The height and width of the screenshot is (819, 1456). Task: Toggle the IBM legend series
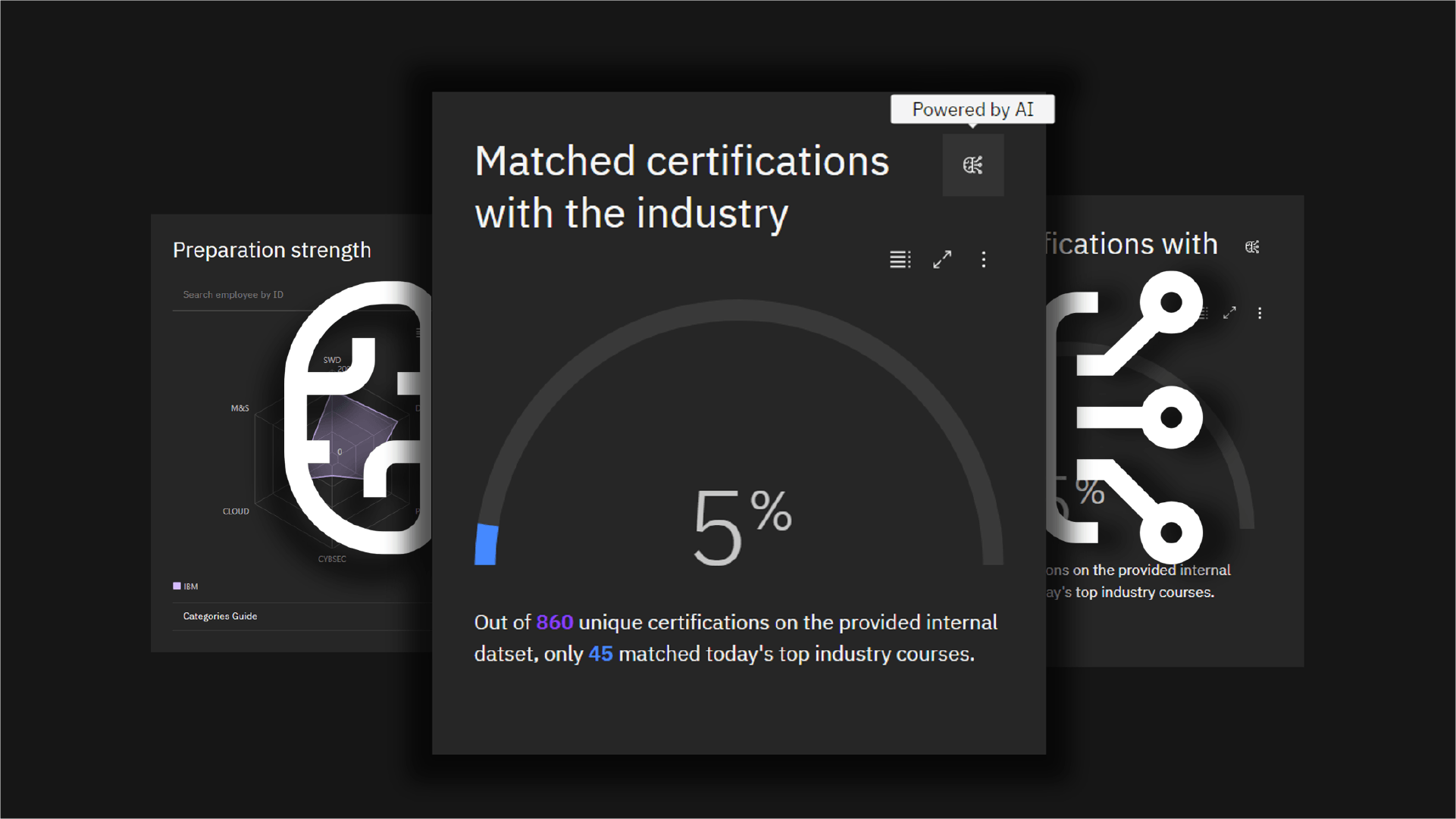coord(186,586)
